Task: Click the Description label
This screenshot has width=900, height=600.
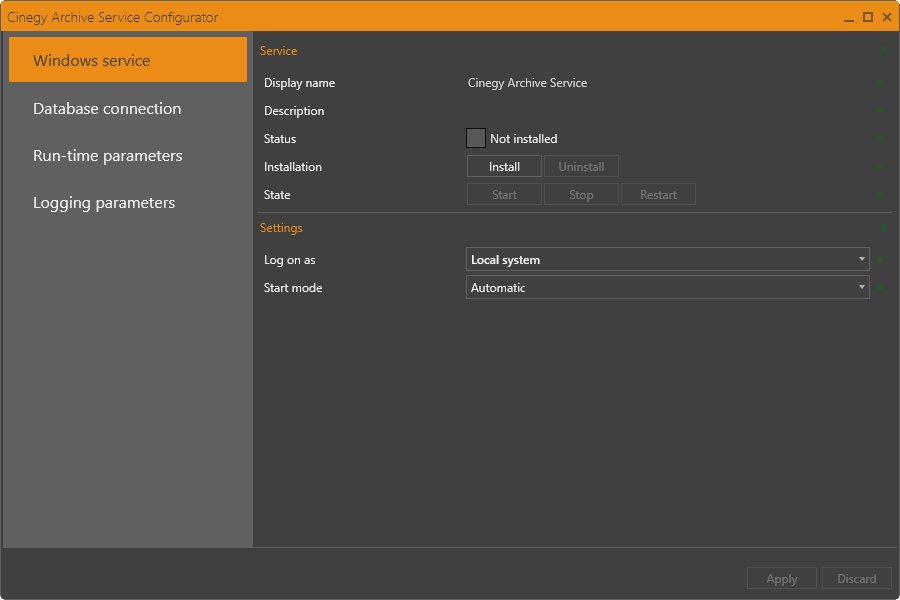Action: pyautogui.click(x=294, y=111)
